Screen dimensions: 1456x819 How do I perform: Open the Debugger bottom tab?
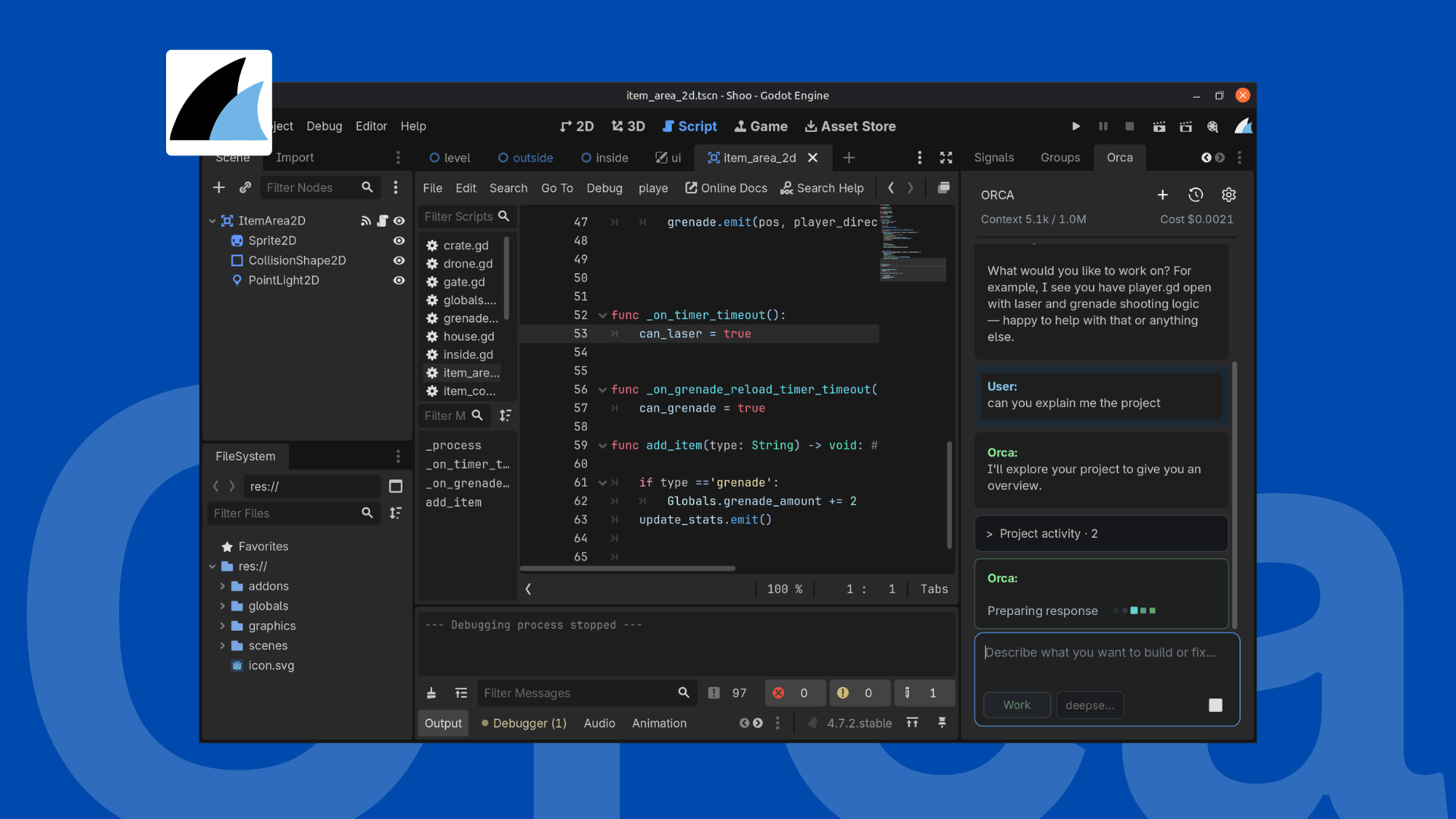[524, 723]
